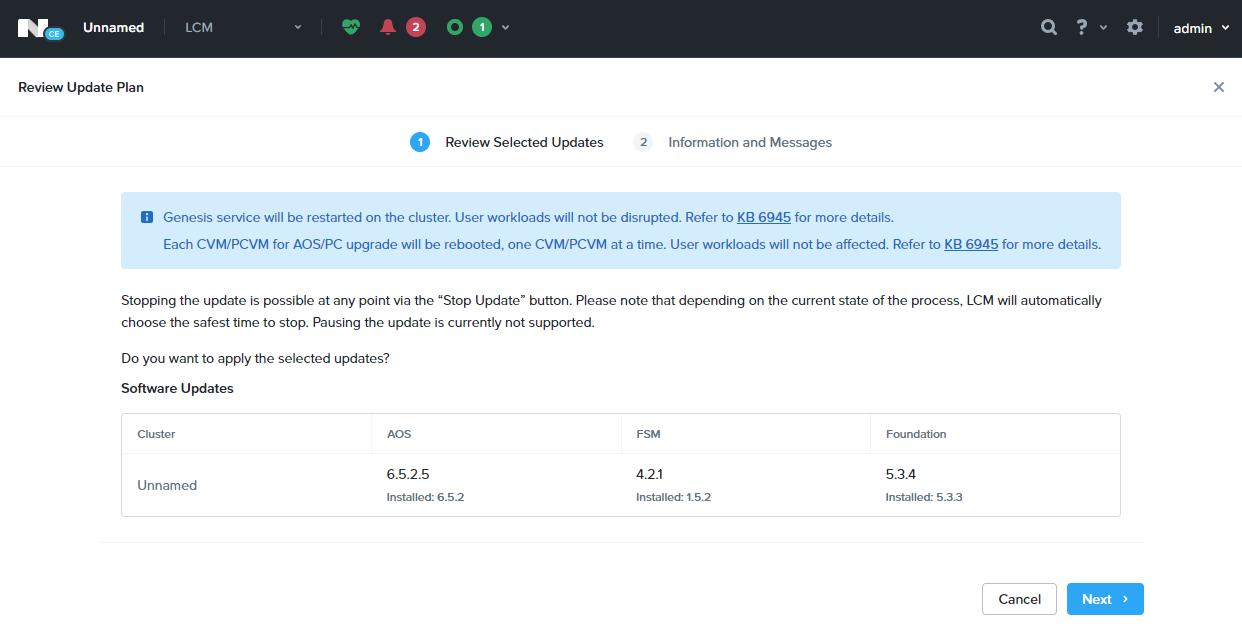
Task: Click the Cancel button
Action: 1019,599
